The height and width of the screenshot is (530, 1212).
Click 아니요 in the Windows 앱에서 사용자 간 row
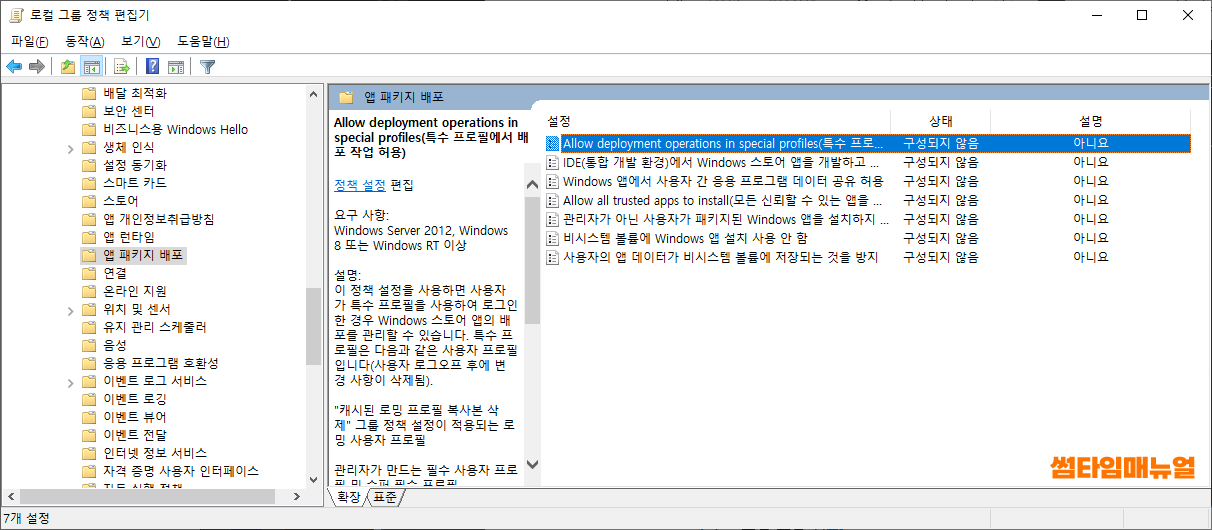1091,181
